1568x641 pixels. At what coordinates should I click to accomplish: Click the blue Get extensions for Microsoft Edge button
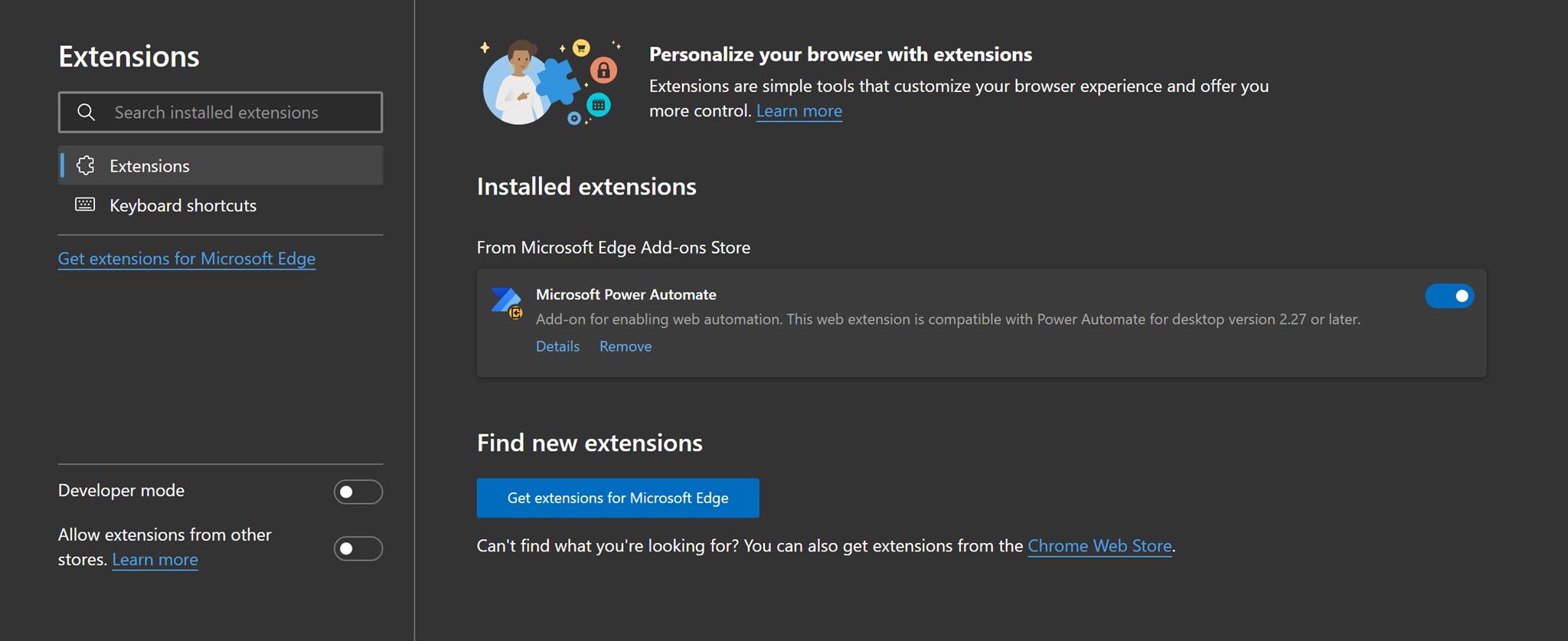pyautogui.click(x=618, y=498)
